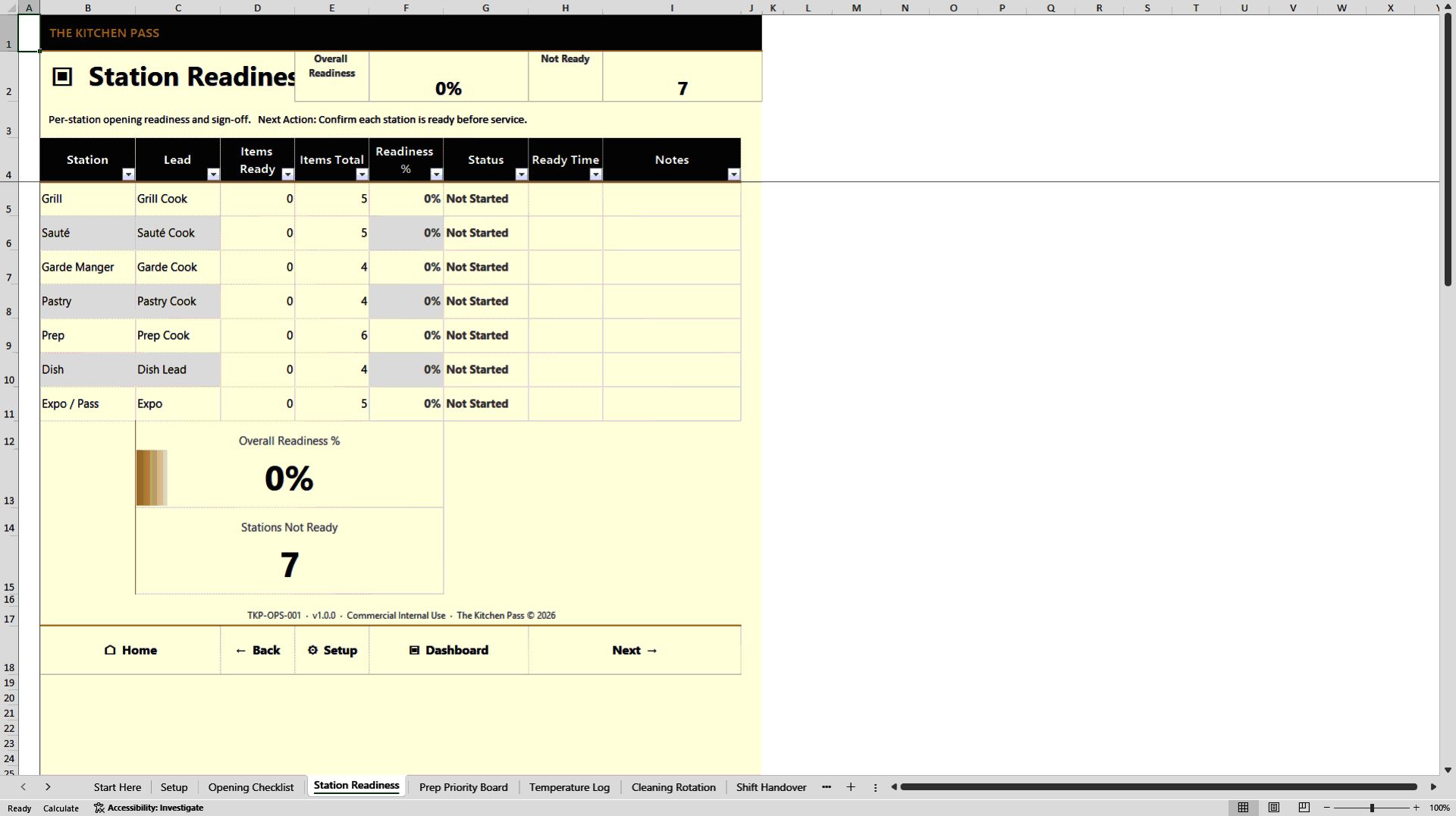This screenshot has width=1456, height=816.
Task: Open Accessibility Investigate status item
Action: coord(149,808)
